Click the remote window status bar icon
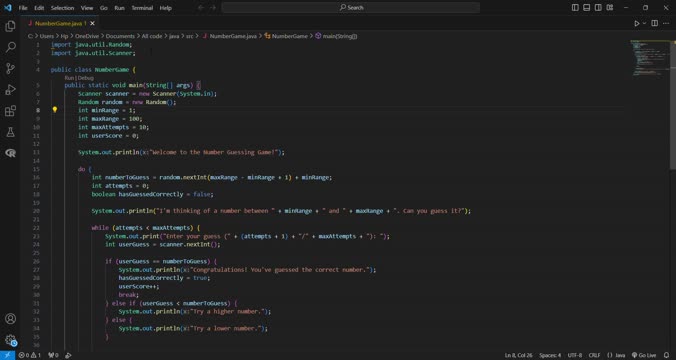 (x=7, y=355)
